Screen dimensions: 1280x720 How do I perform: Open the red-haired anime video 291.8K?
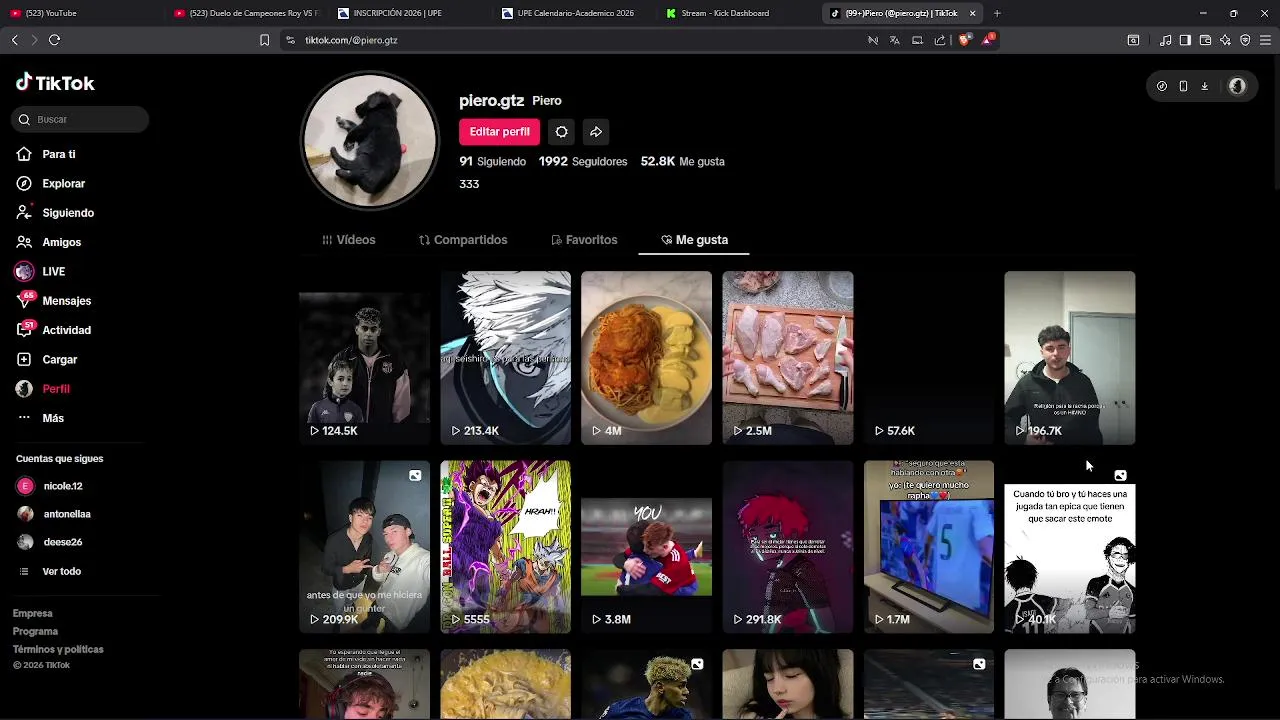(x=787, y=547)
